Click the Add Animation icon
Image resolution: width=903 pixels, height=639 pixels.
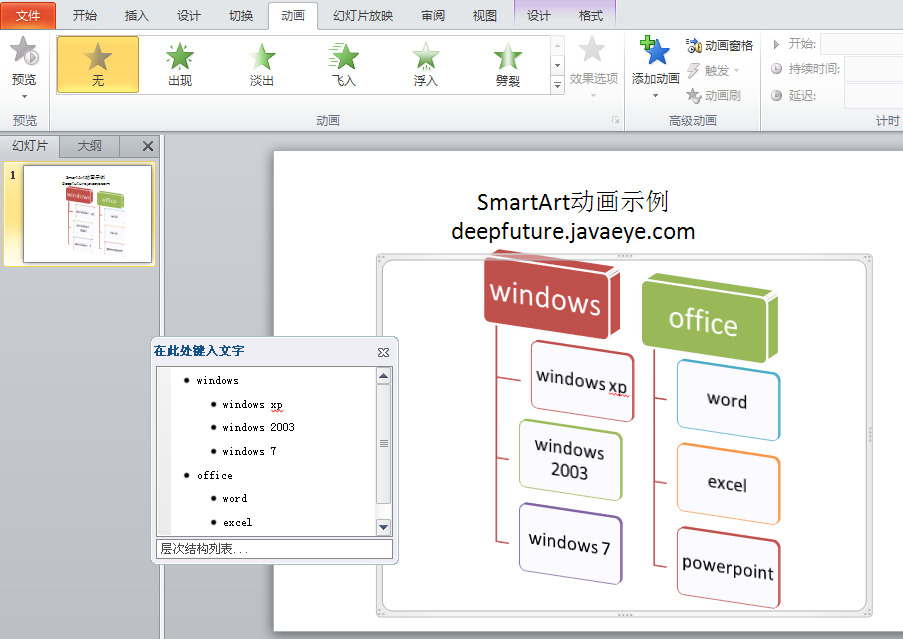655,51
